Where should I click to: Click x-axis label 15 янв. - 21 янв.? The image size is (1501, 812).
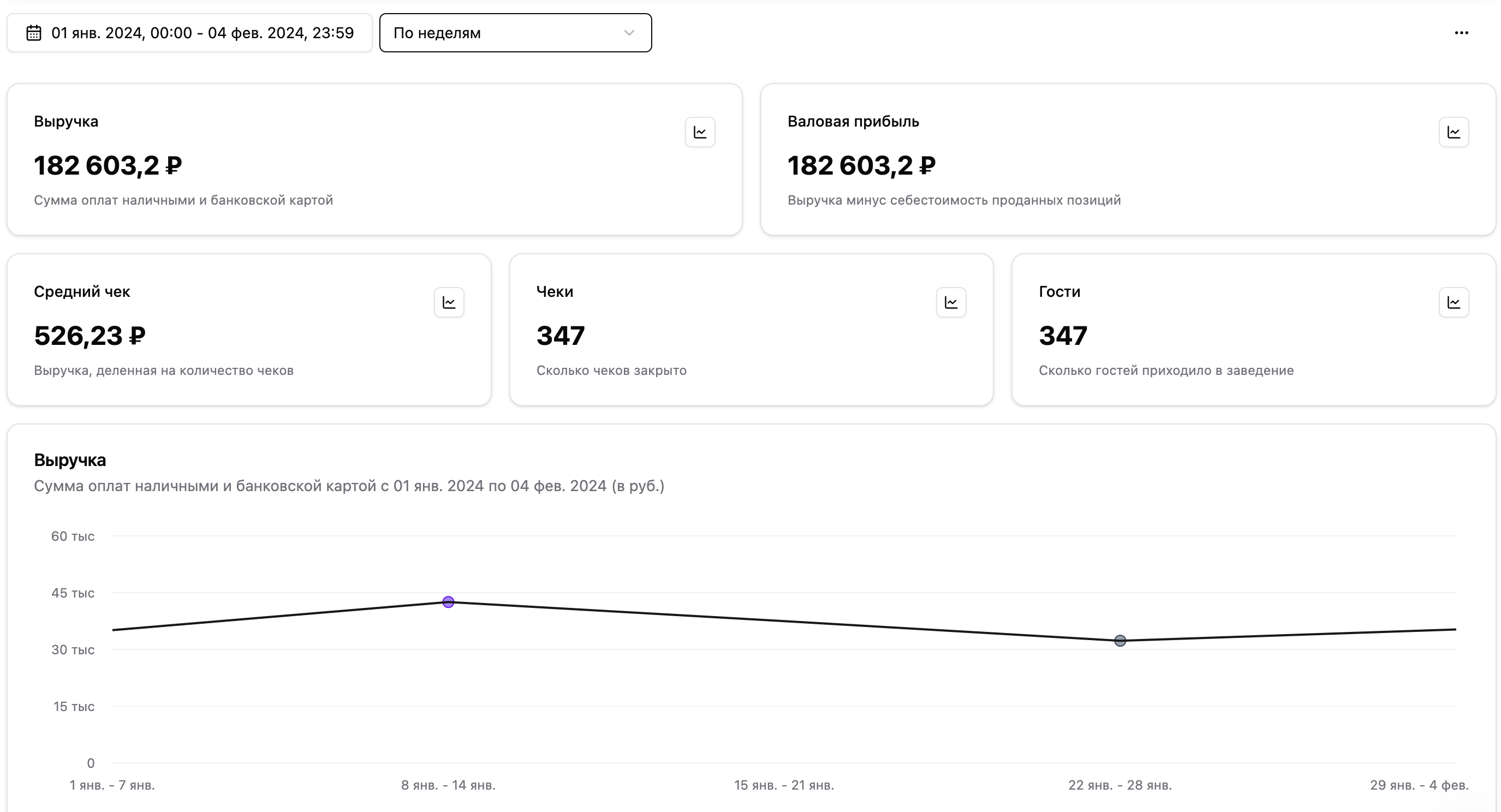click(784, 785)
